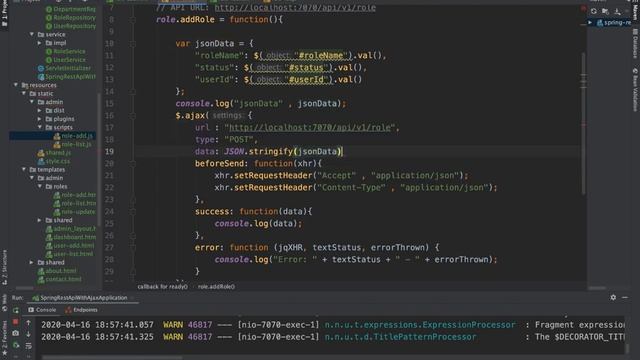Open the Favorites tool window side tab

coord(4,338)
